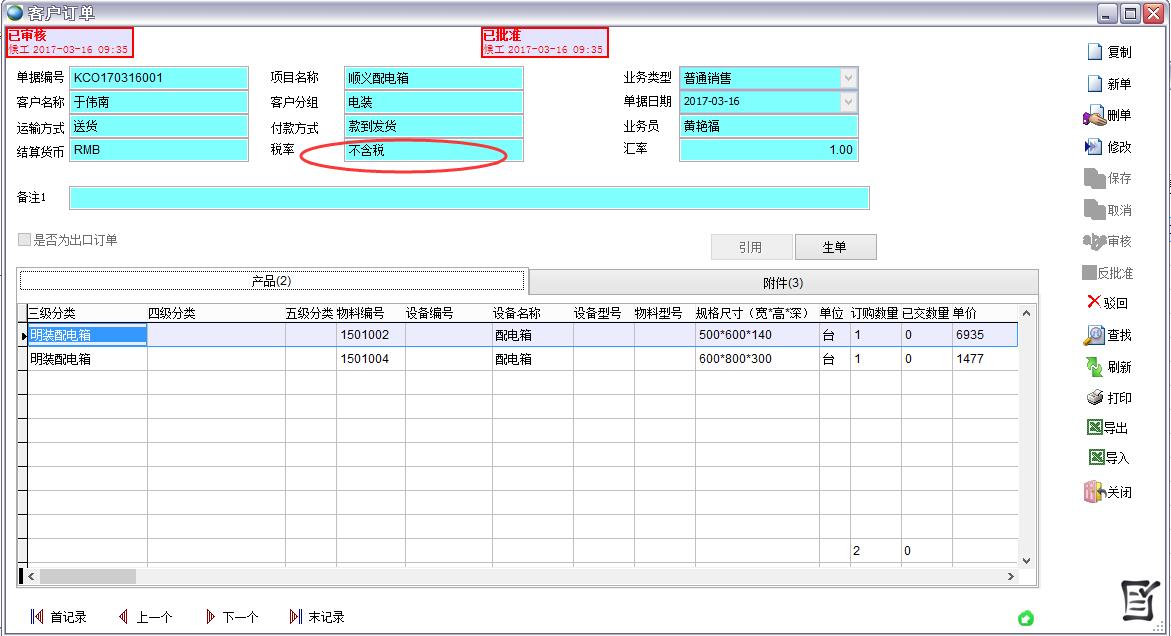Click the 打印 (Print) icon
This screenshot has width=1171, height=636.
pos(1110,397)
